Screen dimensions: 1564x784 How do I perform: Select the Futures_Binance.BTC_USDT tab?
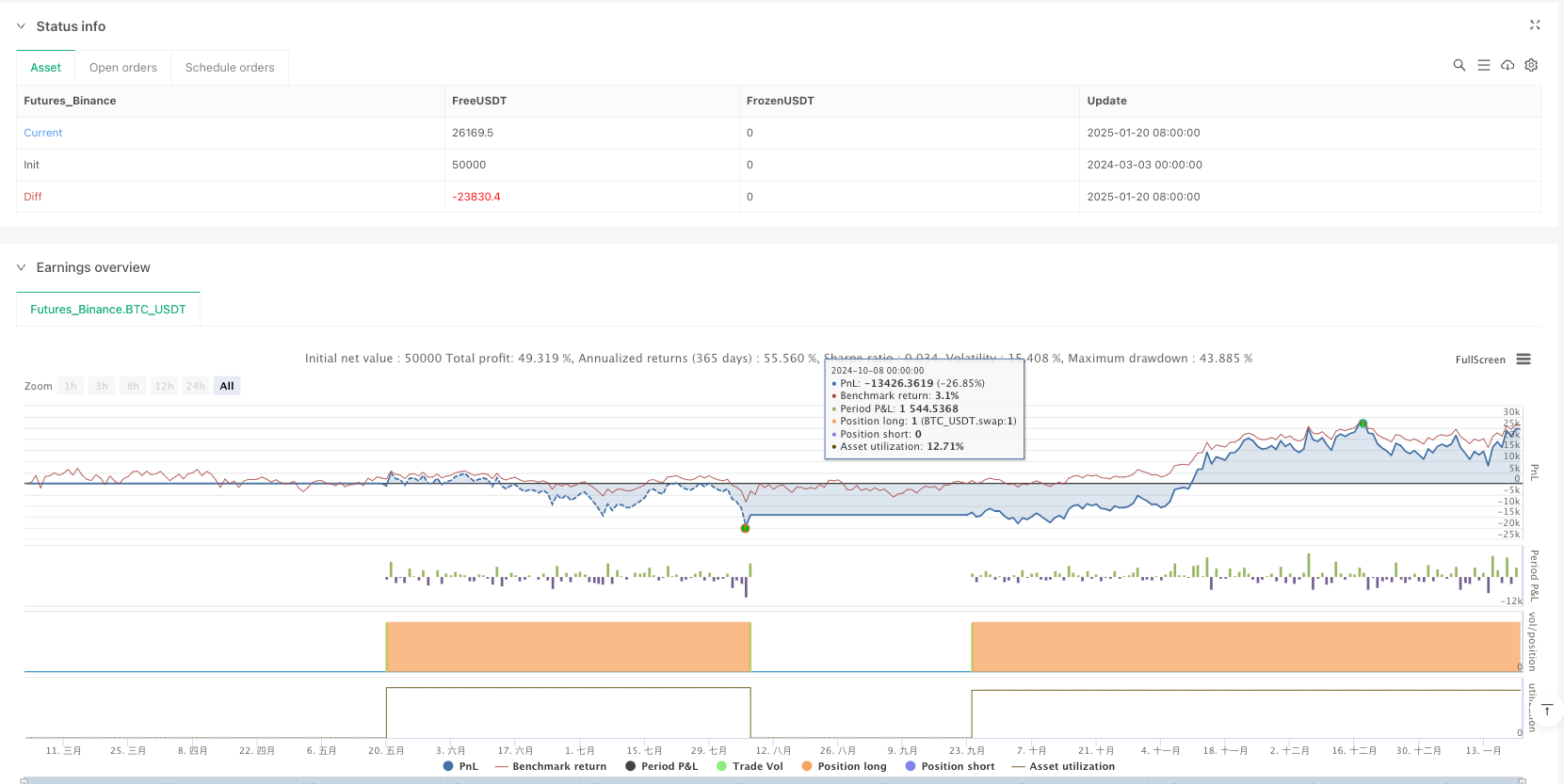point(108,309)
